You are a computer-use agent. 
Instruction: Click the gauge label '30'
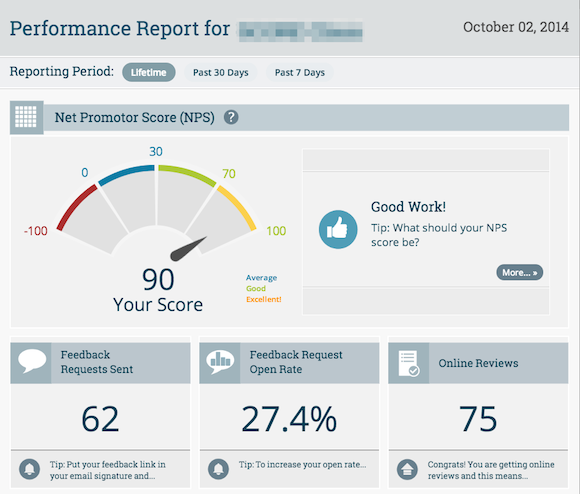[x=156, y=151]
